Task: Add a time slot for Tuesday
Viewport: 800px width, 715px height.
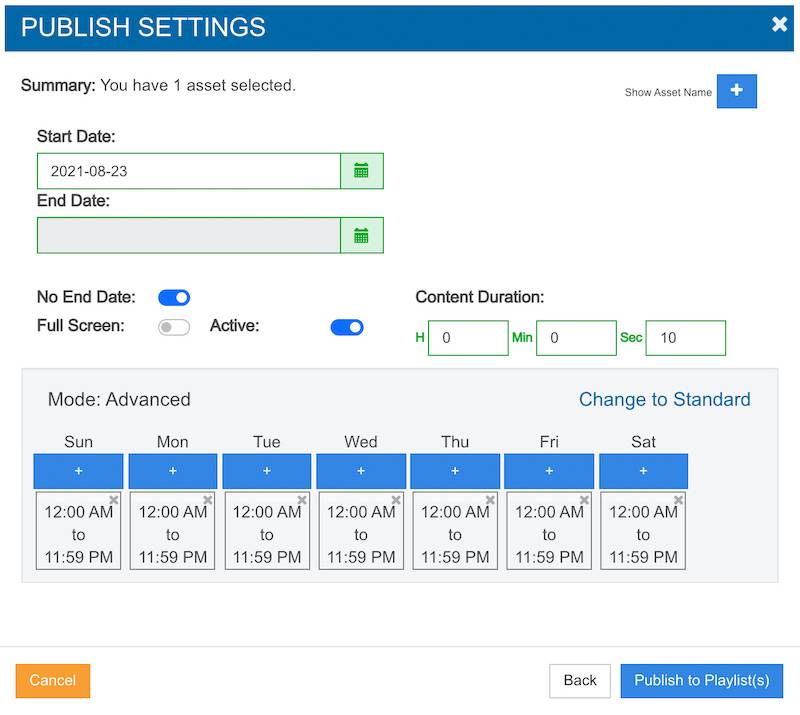Action: click(x=267, y=470)
